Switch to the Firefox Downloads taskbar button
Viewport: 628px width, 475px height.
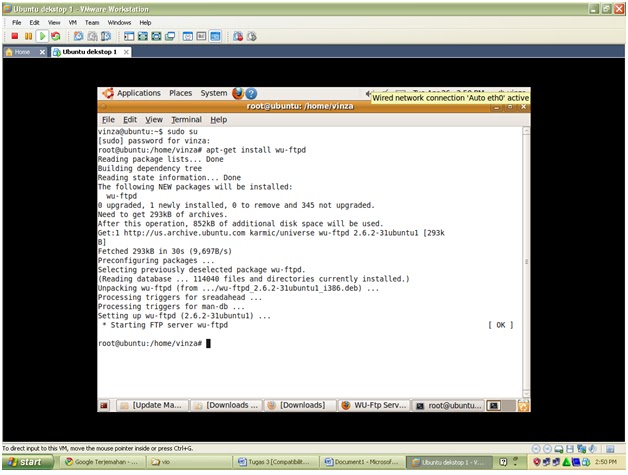pyautogui.click(x=300, y=405)
